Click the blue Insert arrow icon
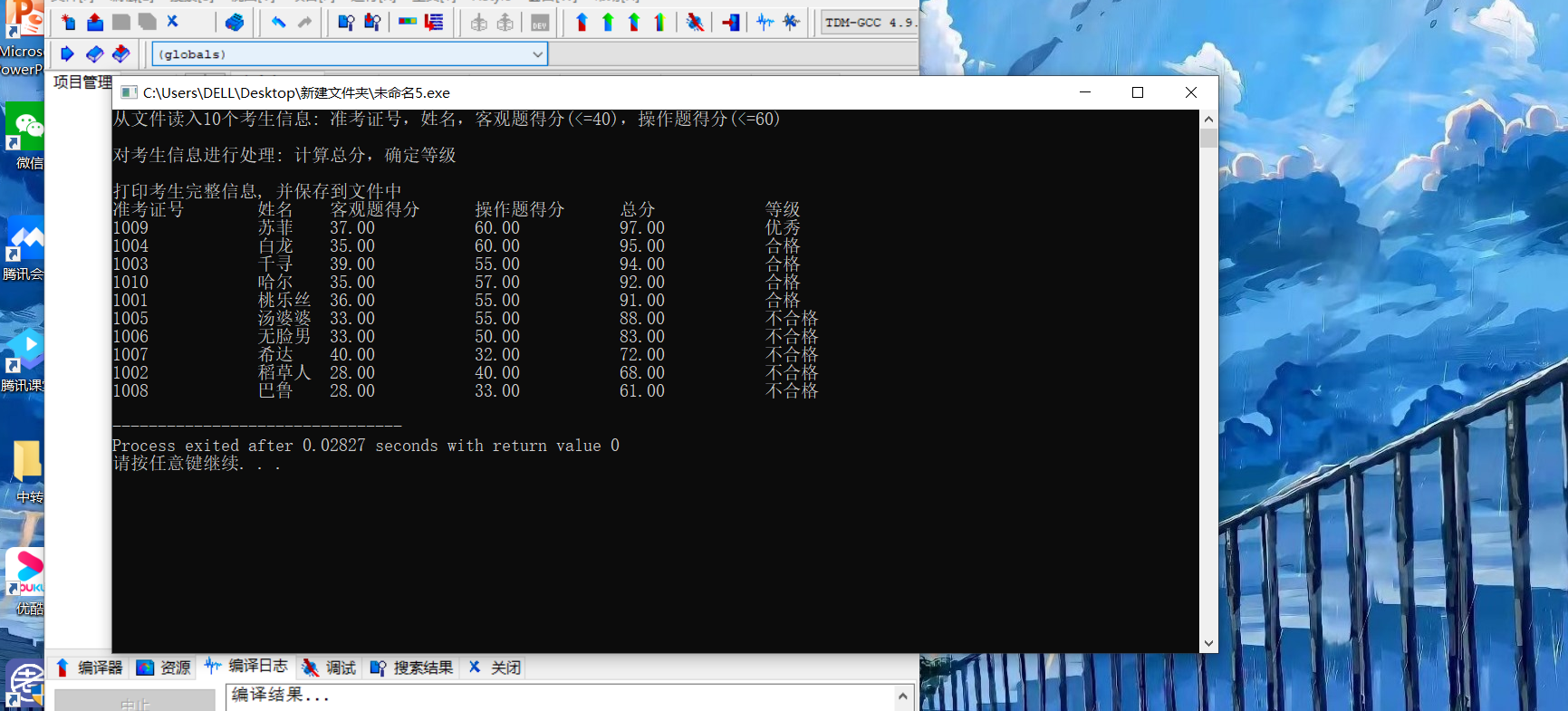 (67, 54)
